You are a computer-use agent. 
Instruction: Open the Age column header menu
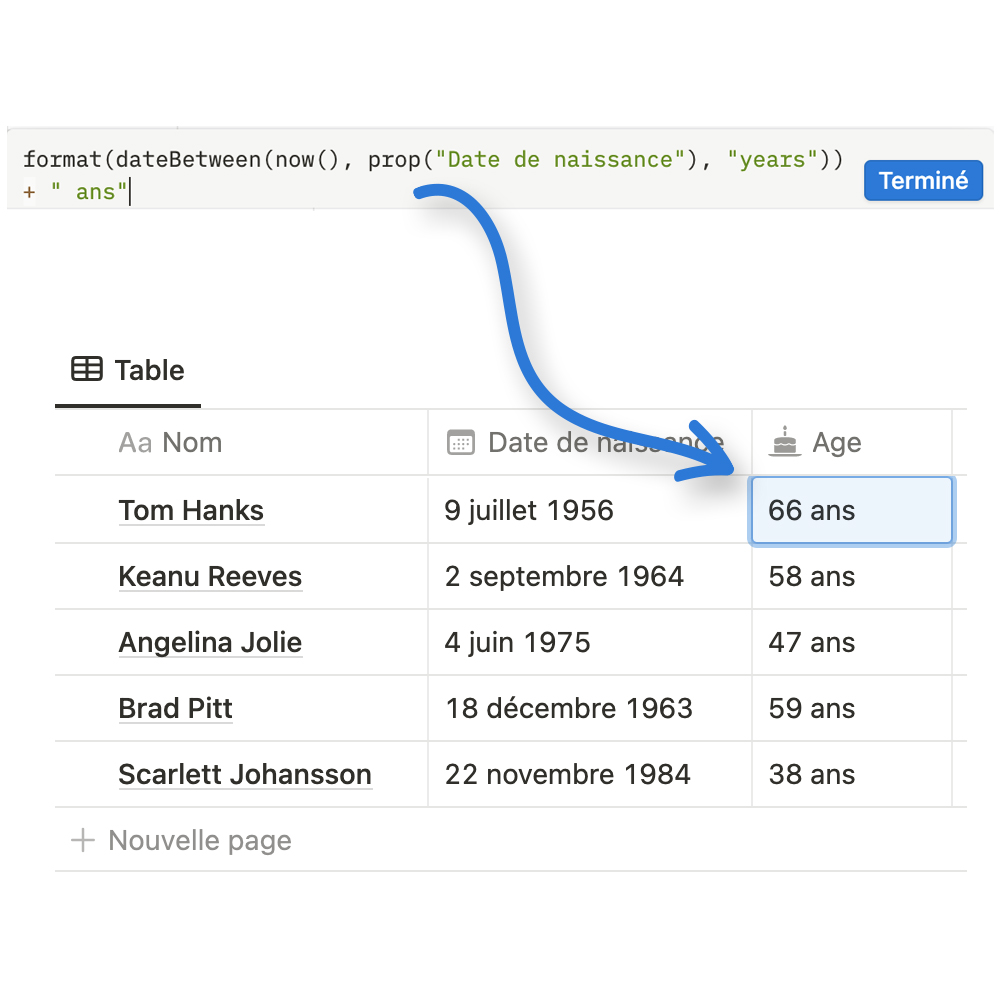836,443
